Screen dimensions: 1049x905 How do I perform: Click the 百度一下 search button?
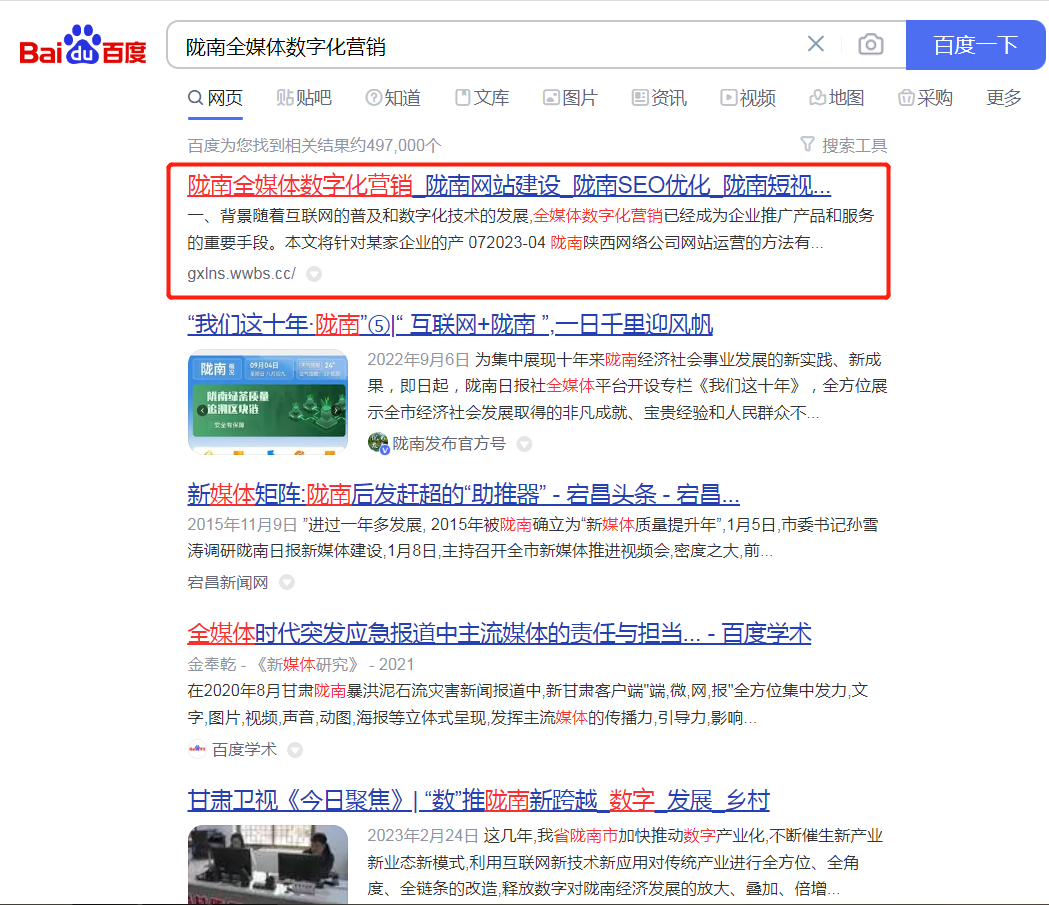[x=975, y=45]
